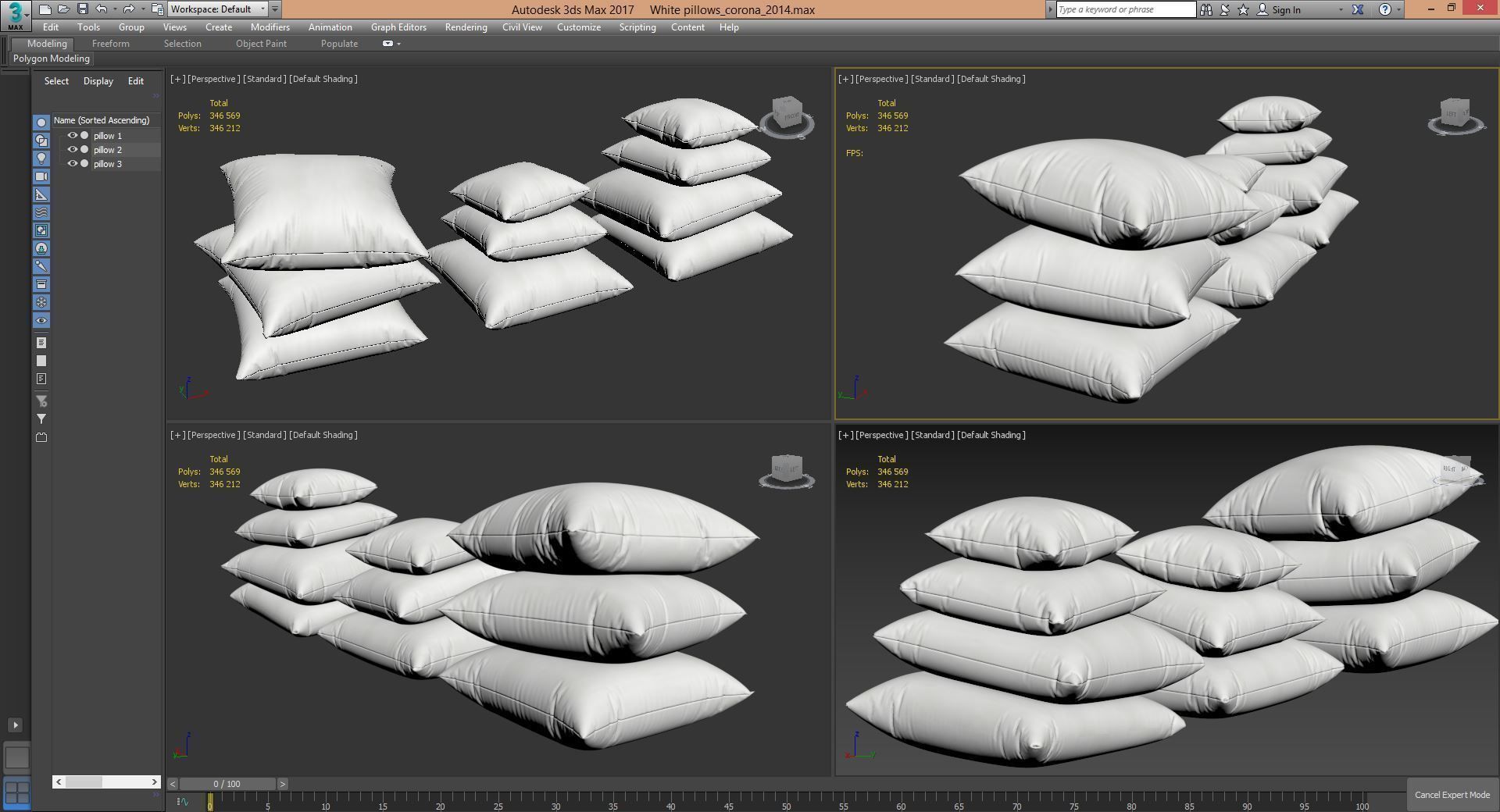Toggle display space warps filter
1500x812 pixels.
pos(41,212)
